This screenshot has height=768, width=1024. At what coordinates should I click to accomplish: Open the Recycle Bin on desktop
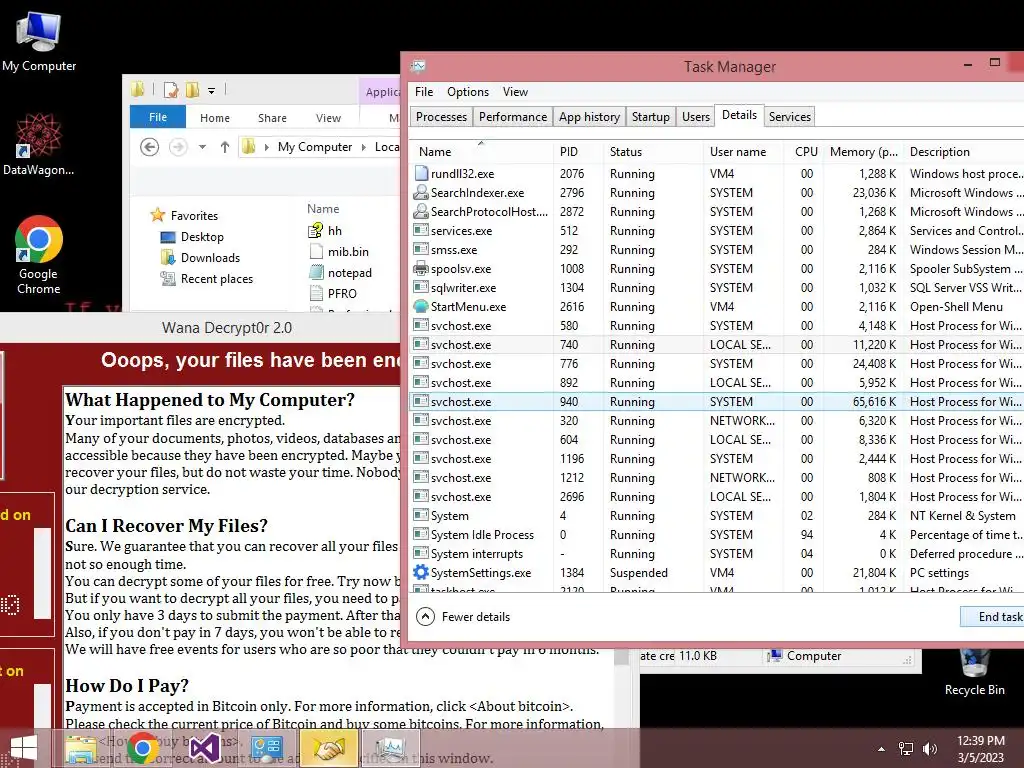[x=974, y=673]
